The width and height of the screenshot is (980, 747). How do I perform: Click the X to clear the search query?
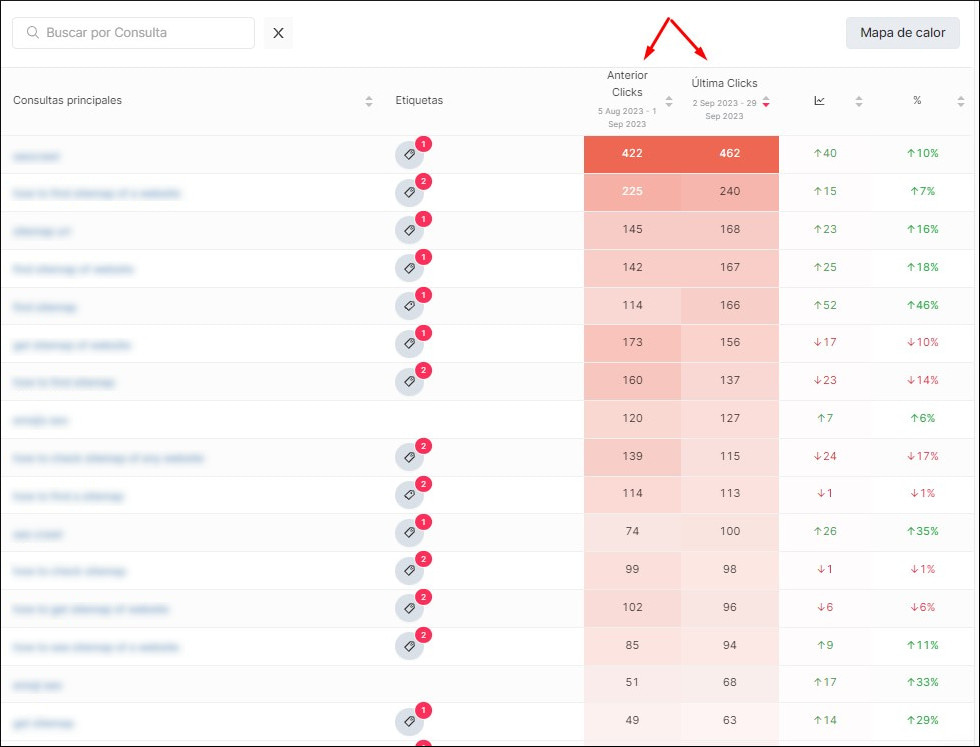tap(278, 33)
